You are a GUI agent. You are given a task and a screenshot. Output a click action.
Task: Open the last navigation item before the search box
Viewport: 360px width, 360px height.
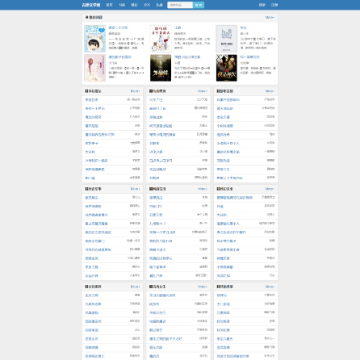point(159,5)
